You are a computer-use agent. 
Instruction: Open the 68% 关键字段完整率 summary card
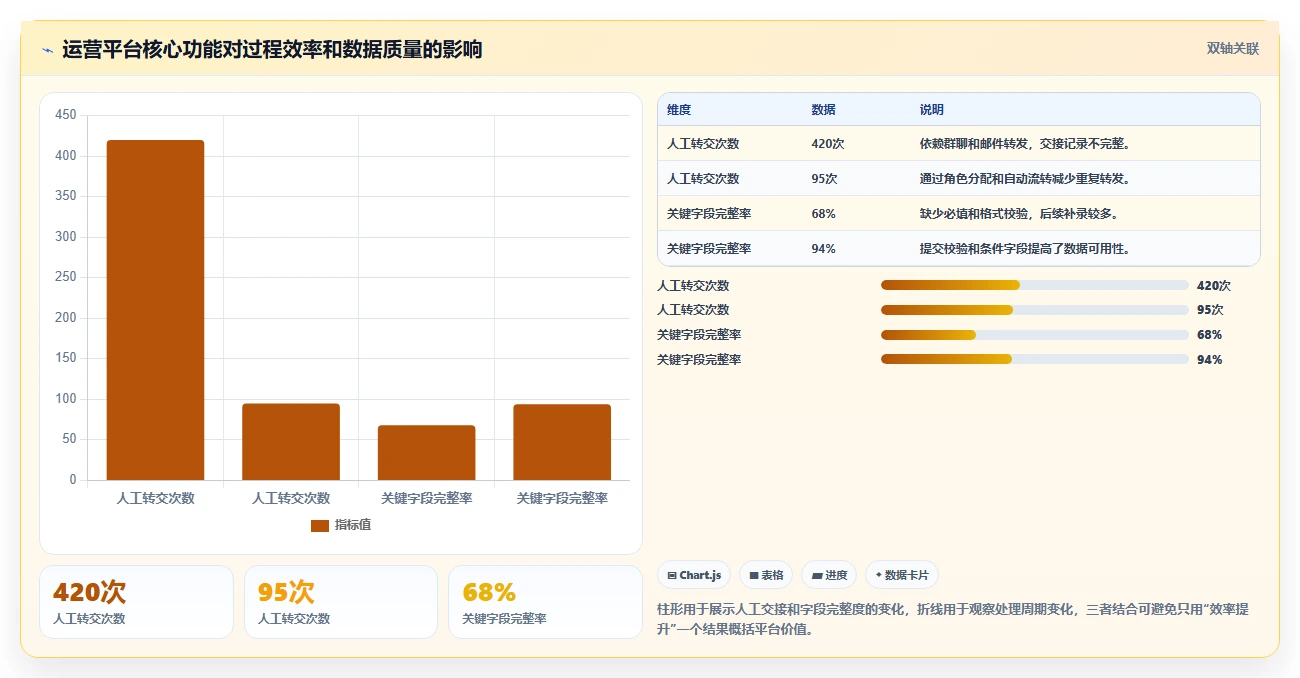(545, 602)
